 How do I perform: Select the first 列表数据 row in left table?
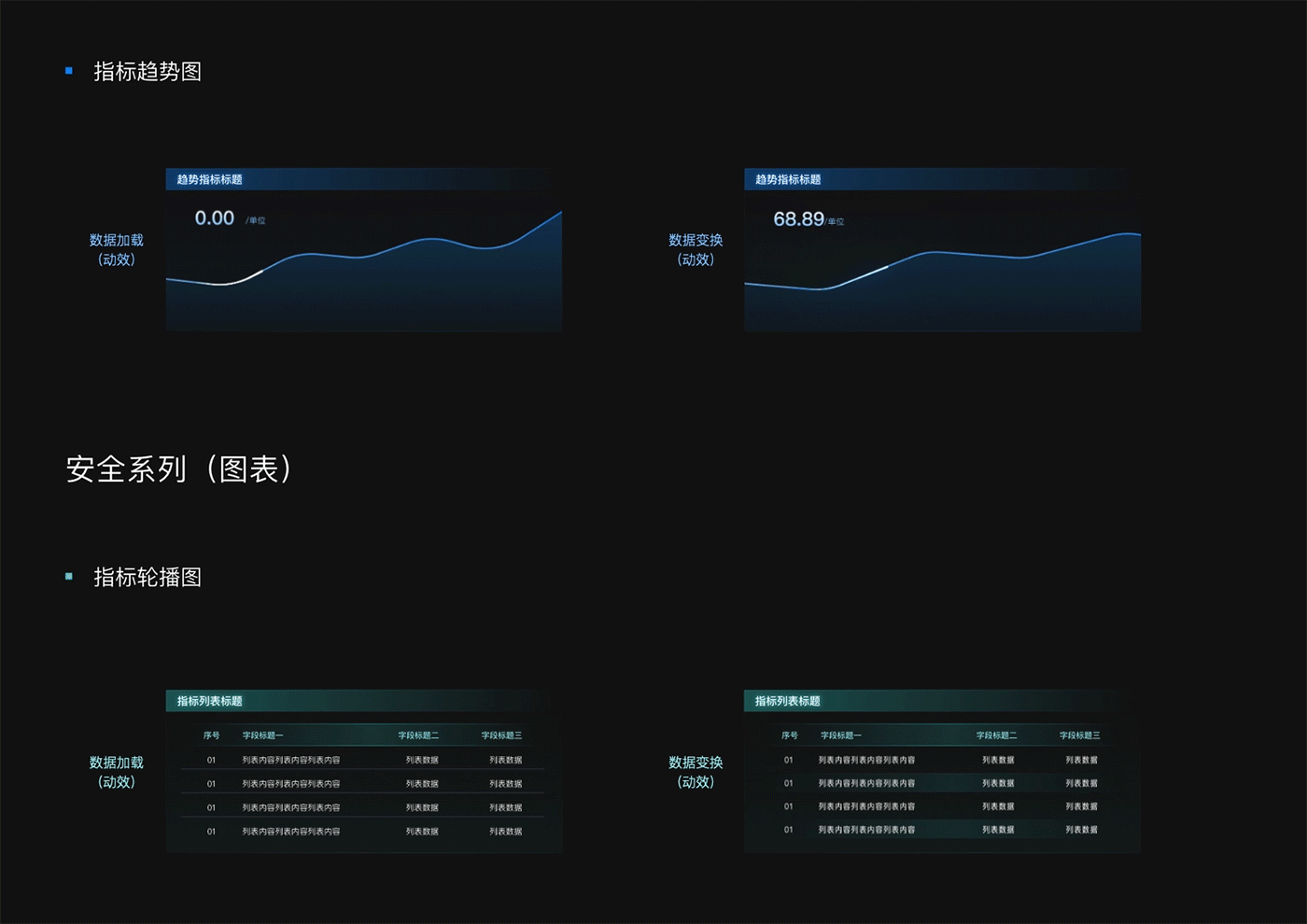click(x=422, y=759)
